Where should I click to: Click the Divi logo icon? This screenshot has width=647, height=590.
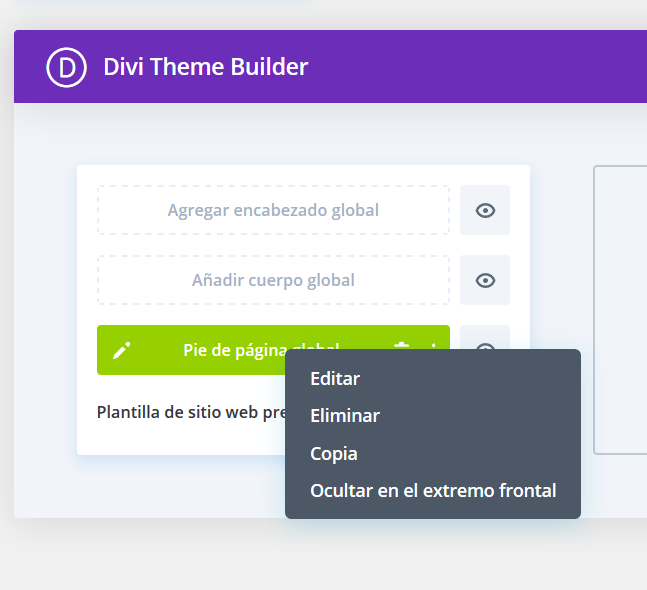click(66, 67)
